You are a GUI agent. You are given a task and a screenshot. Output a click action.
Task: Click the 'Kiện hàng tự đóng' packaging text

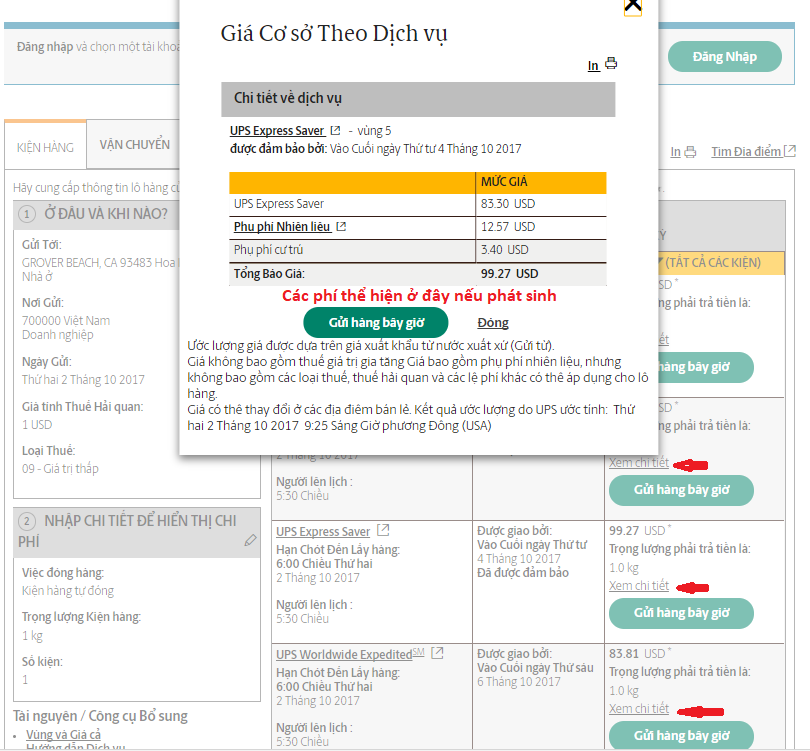click(x=68, y=591)
